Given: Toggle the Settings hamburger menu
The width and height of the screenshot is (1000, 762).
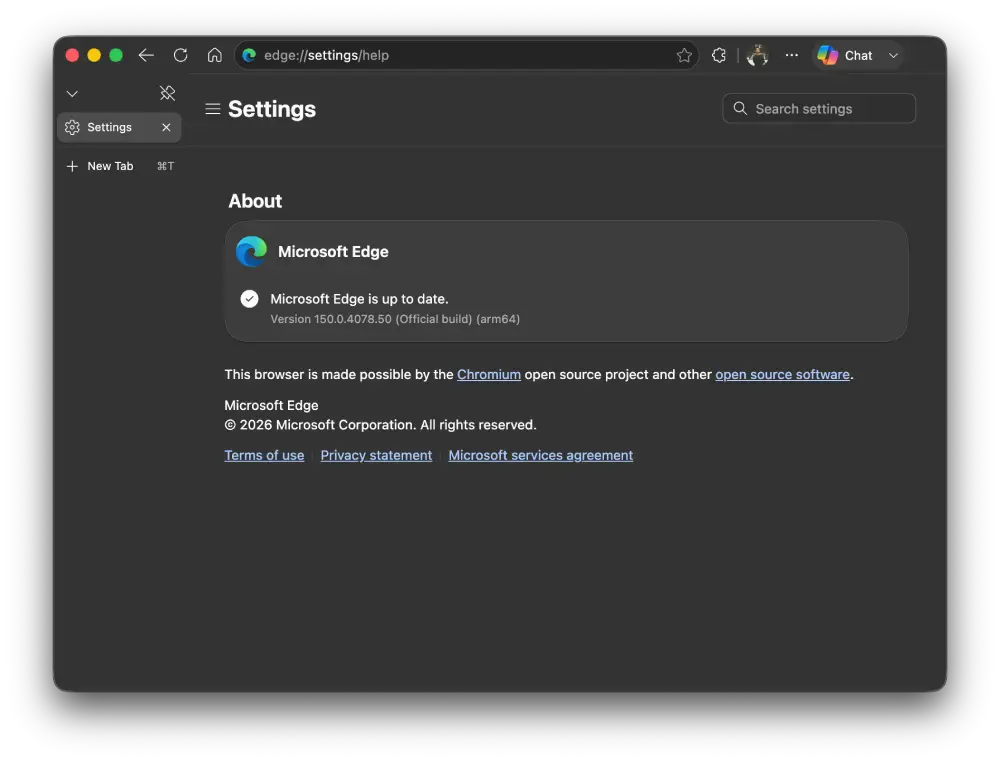Looking at the screenshot, I should (x=212, y=109).
